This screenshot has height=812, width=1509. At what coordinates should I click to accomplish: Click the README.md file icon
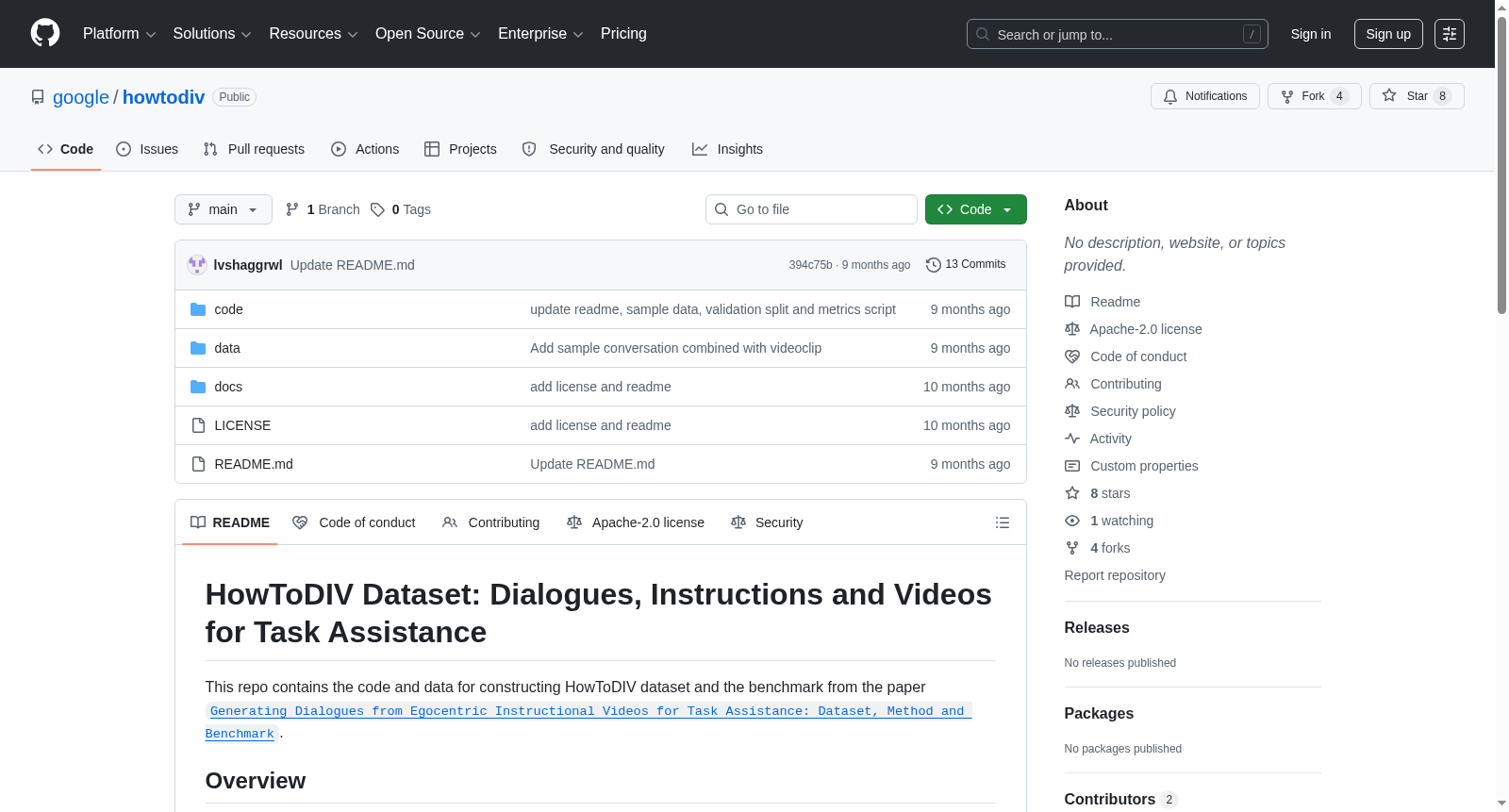[198, 464]
